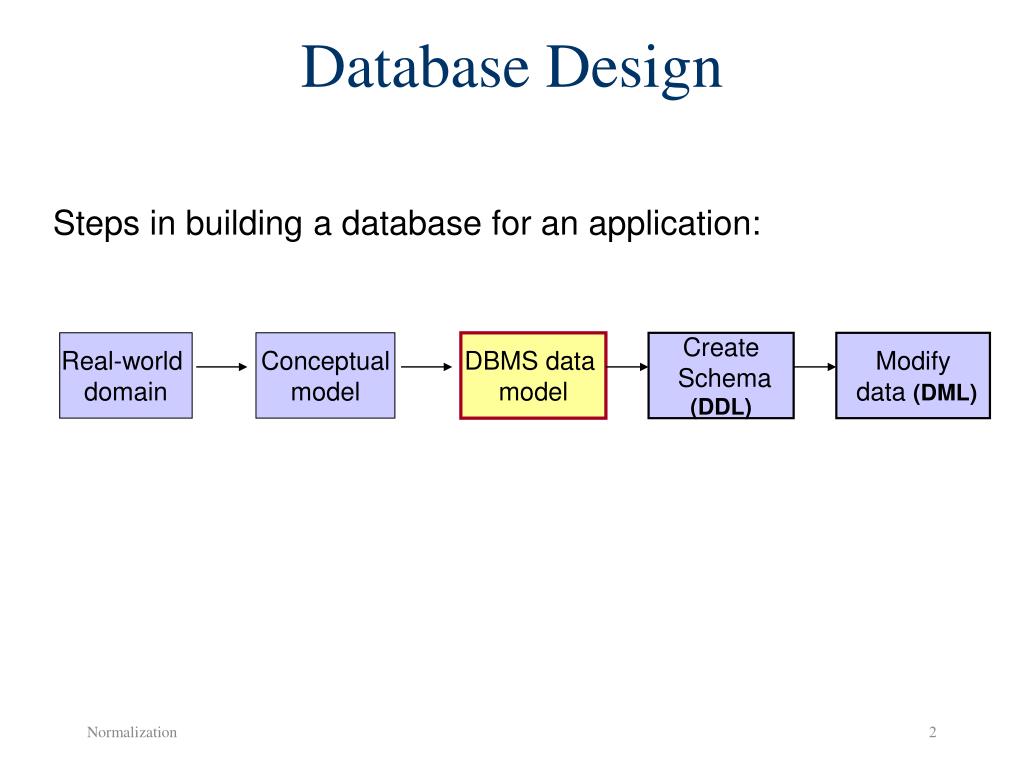Click the slide number 2
Viewport: 1024px width, 768px height.
pyautogui.click(x=933, y=732)
